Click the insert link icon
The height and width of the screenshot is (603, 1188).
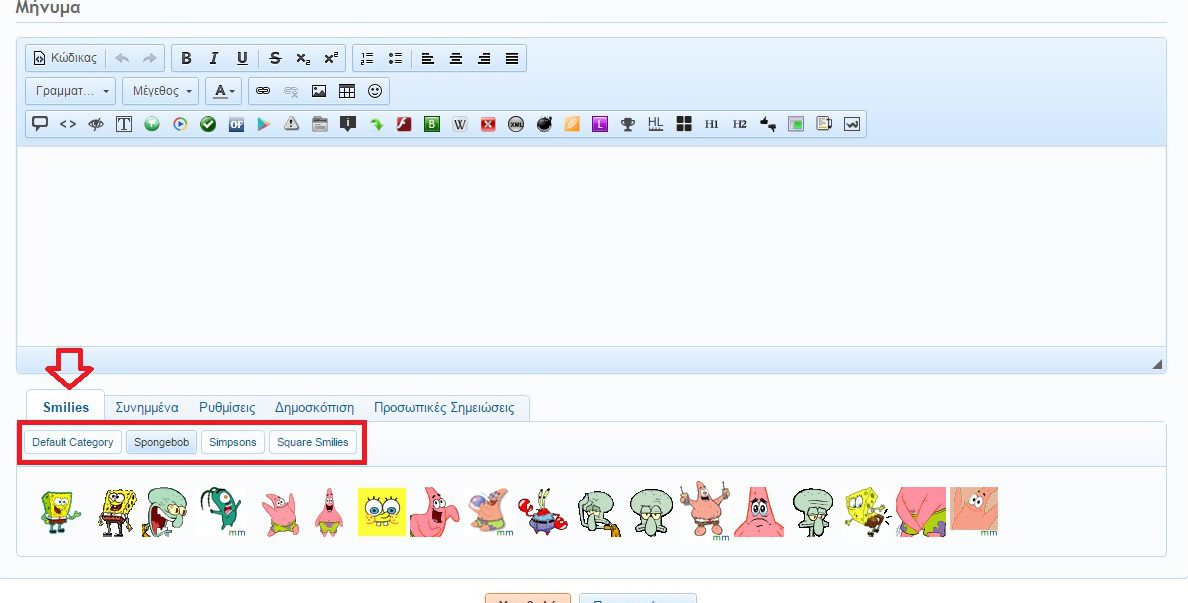pos(263,91)
